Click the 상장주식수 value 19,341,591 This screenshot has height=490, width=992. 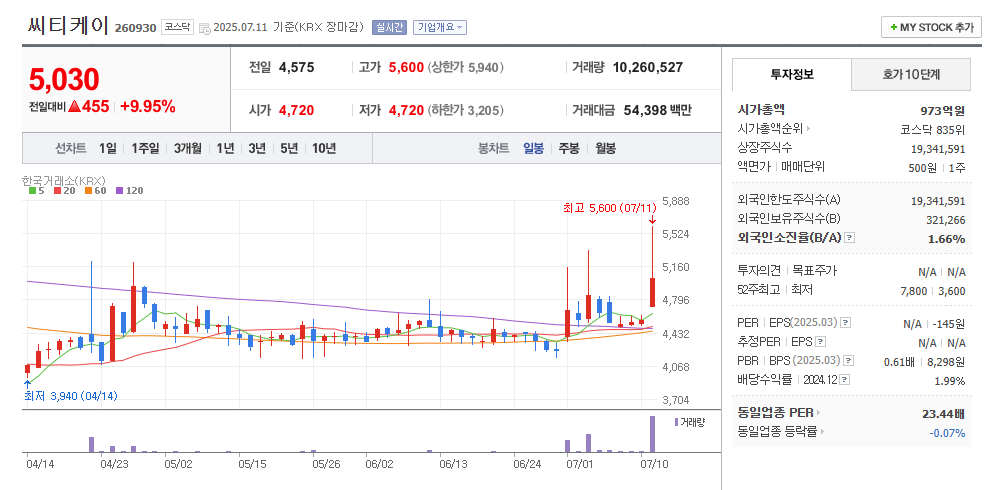[938, 149]
